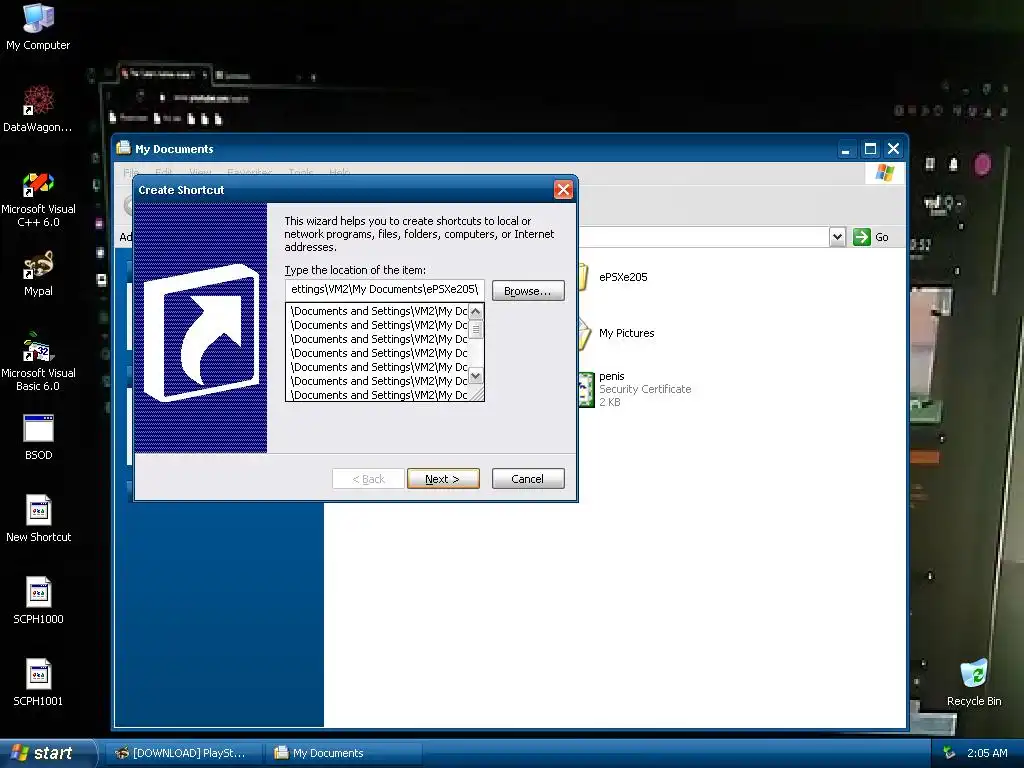Open the DataWagon desktop shortcut
Image resolution: width=1024 pixels, height=768 pixels.
[x=38, y=108]
